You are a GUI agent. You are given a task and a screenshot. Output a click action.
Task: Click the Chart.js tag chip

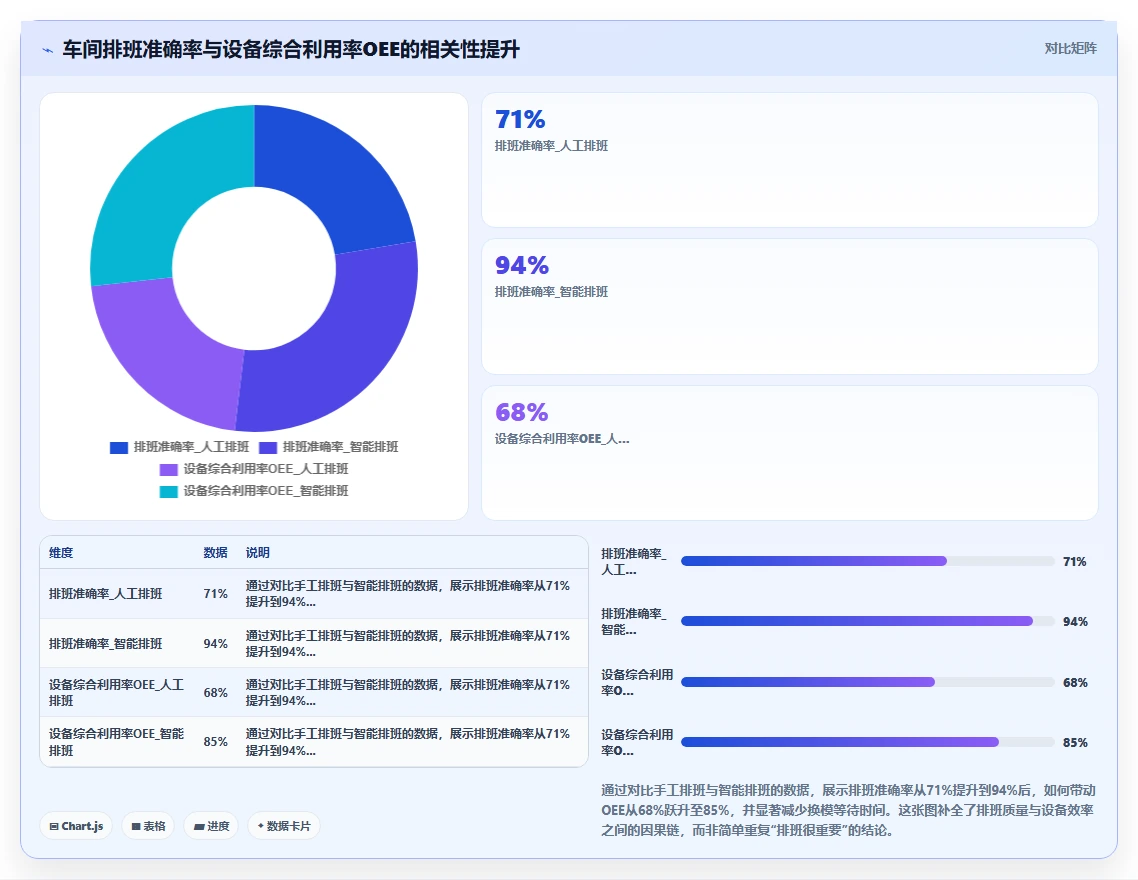[76, 826]
